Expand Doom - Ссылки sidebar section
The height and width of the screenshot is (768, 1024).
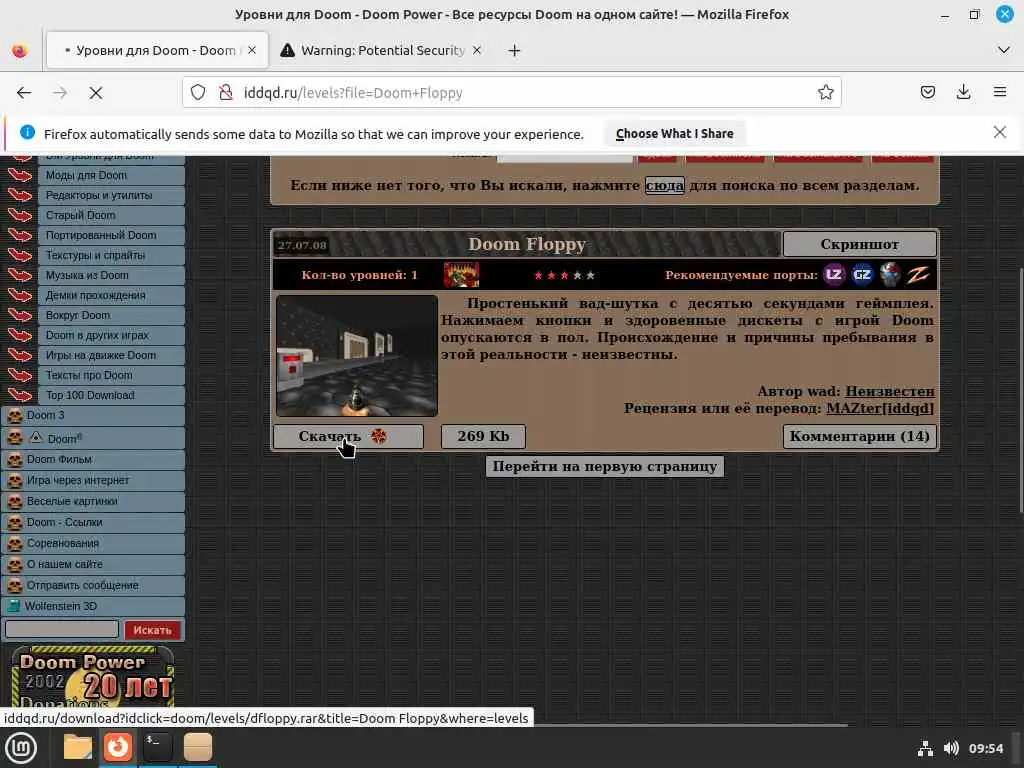pos(93,522)
